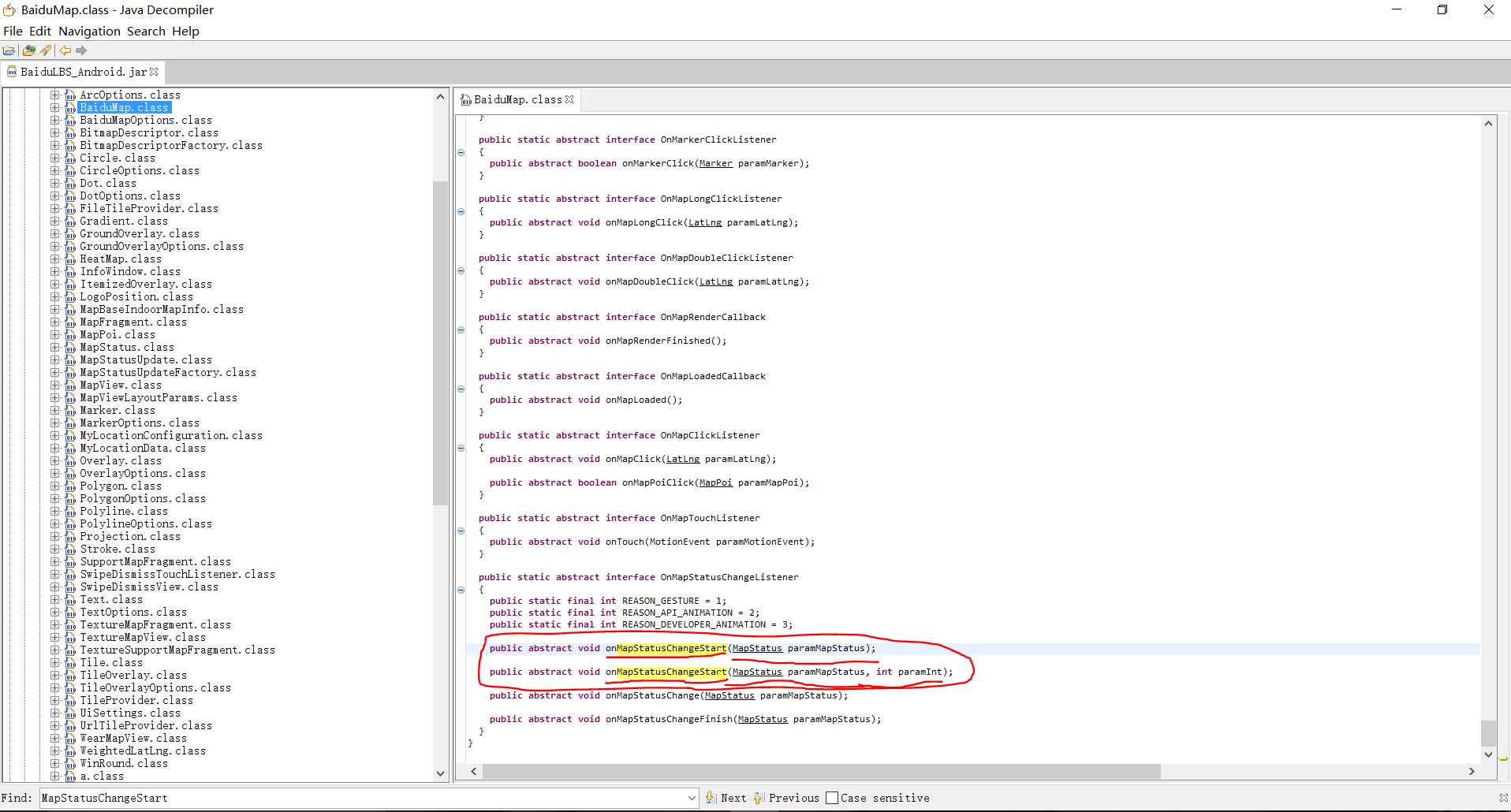
Task: Open the Help menu
Action: pyautogui.click(x=185, y=32)
